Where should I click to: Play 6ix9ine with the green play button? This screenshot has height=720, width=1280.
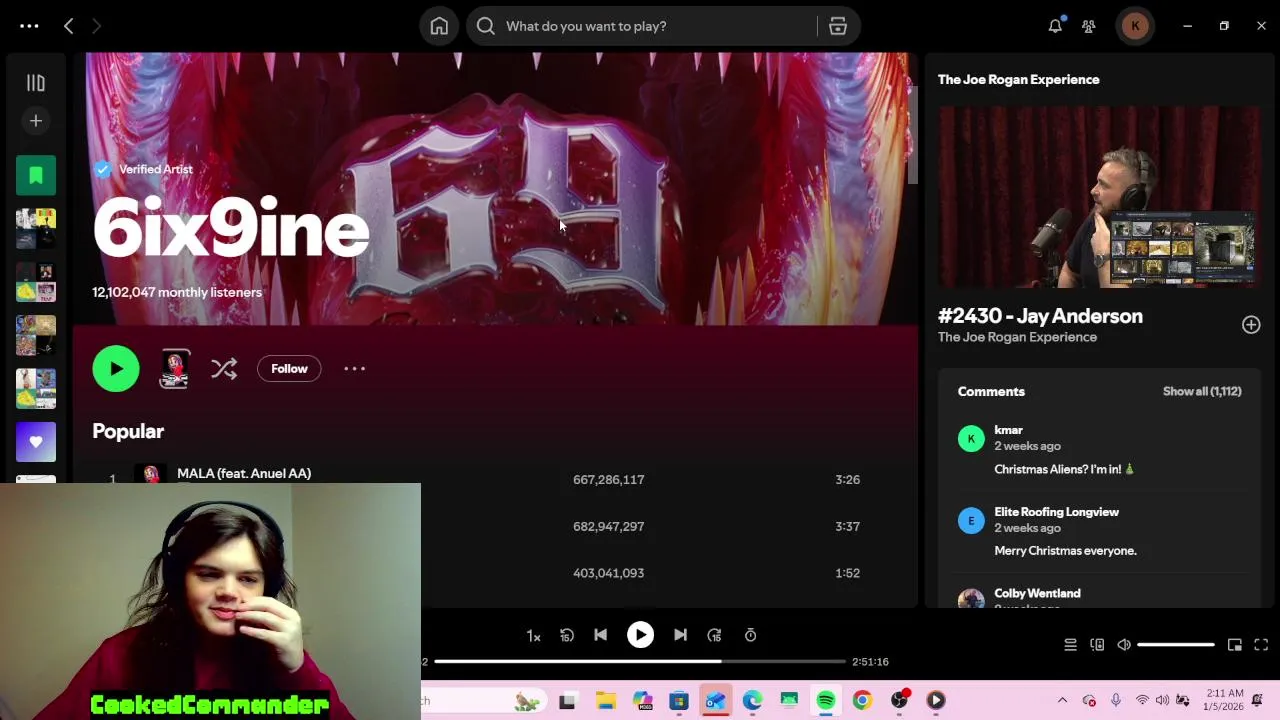116,369
